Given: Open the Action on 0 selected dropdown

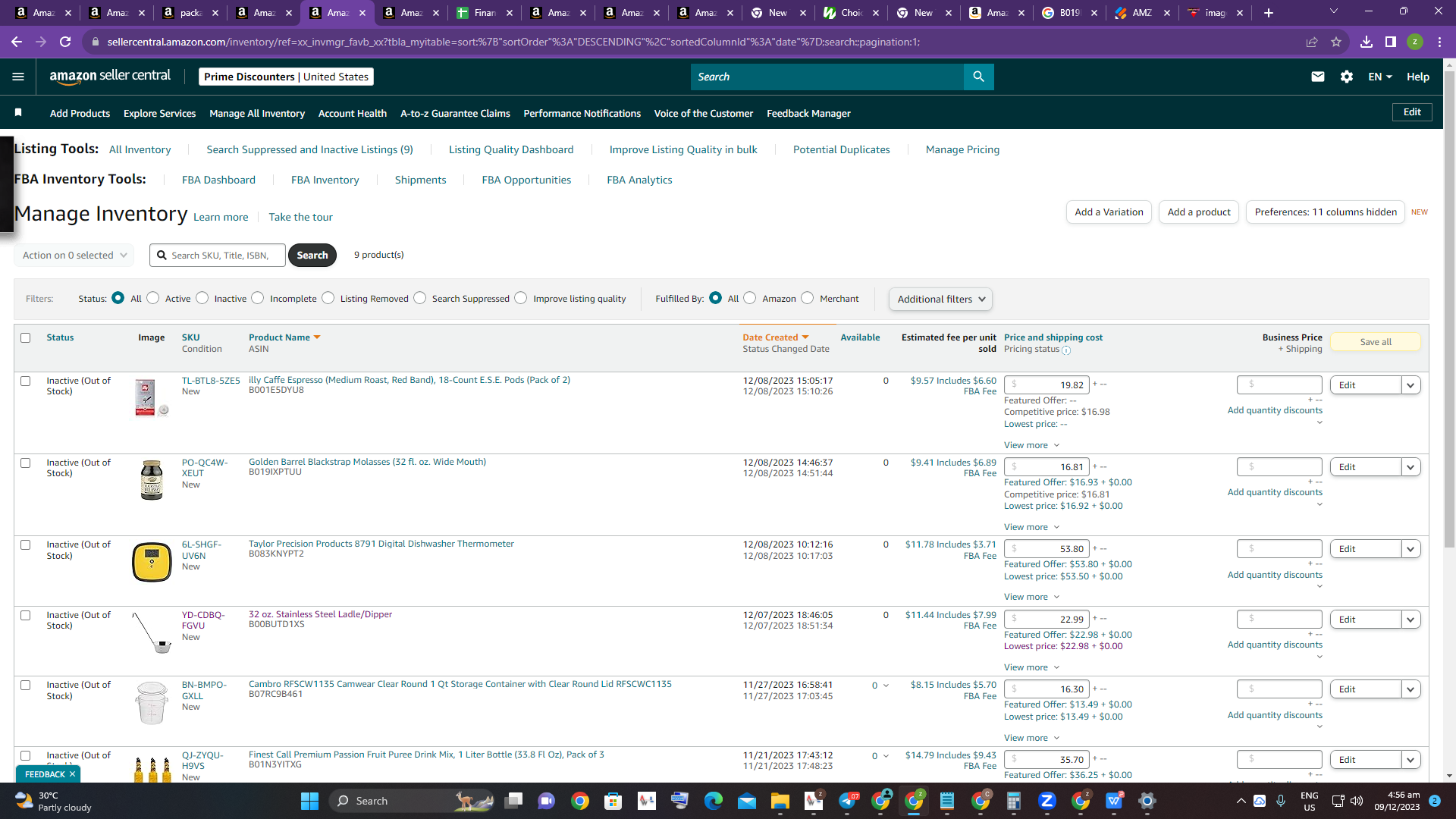Looking at the screenshot, I should pyautogui.click(x=74, y=256).
